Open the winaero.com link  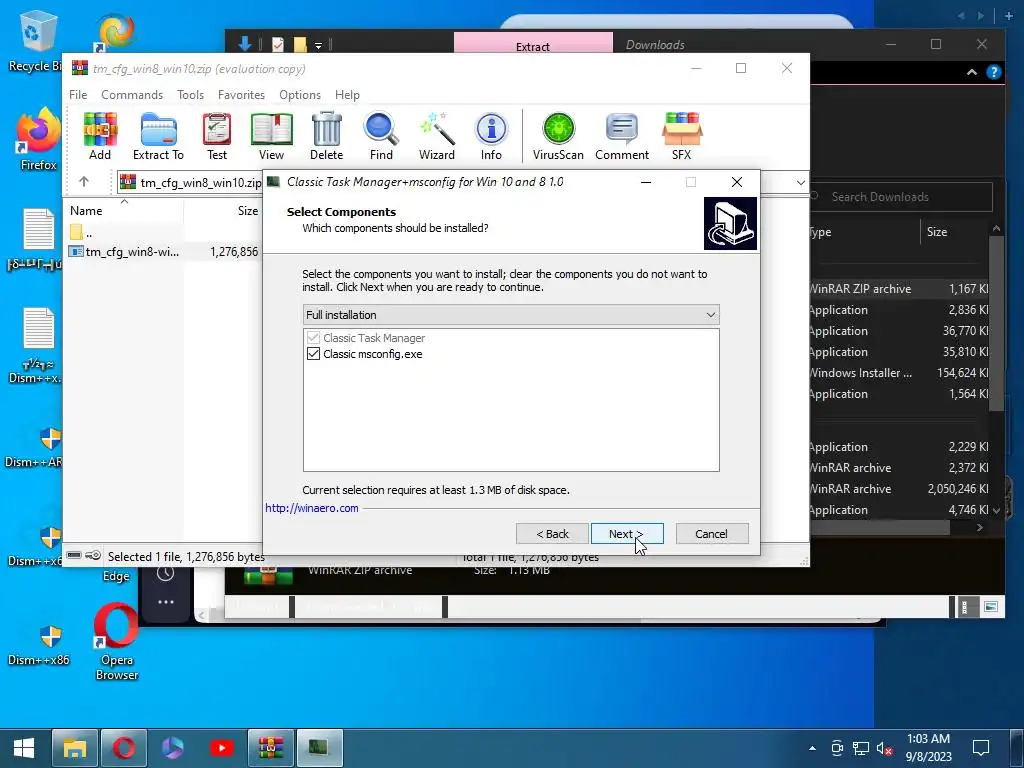[312, 508]
